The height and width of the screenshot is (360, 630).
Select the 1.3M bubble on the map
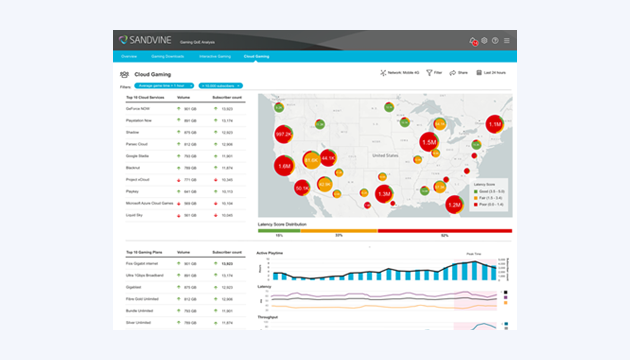click(384, 194)
